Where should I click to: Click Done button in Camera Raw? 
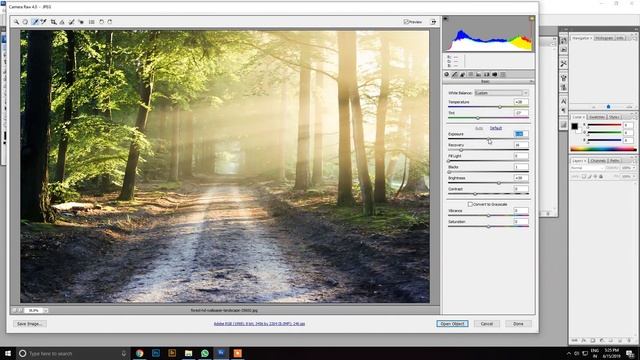(518, 324)
